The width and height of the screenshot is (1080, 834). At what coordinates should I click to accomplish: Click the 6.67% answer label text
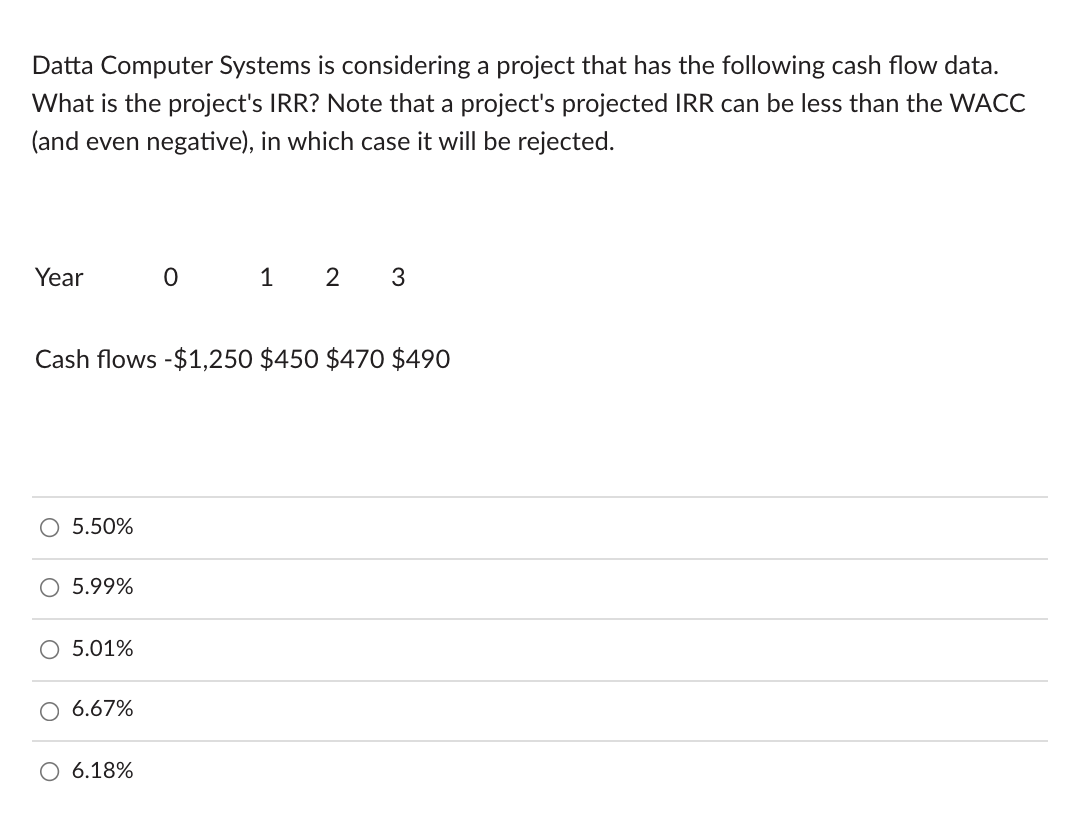click(103, 709)
